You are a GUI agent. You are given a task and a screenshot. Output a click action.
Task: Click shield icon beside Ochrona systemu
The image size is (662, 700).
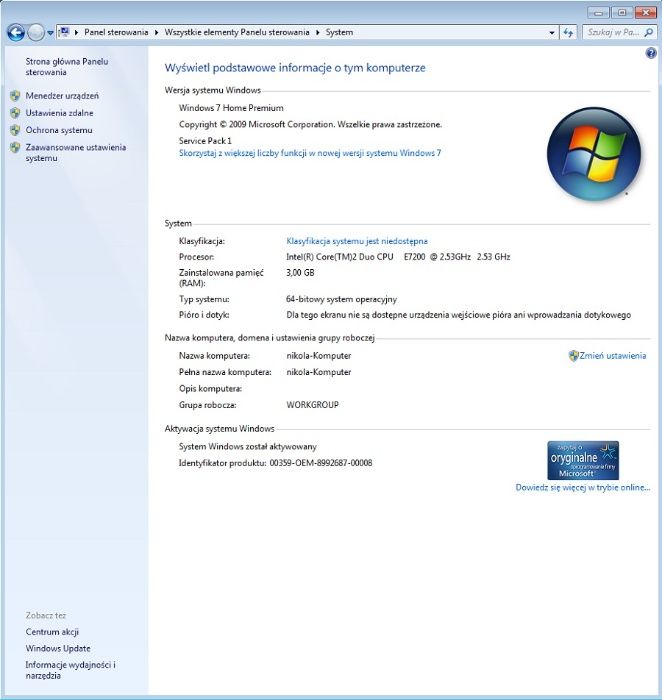[x=15, y=130]
